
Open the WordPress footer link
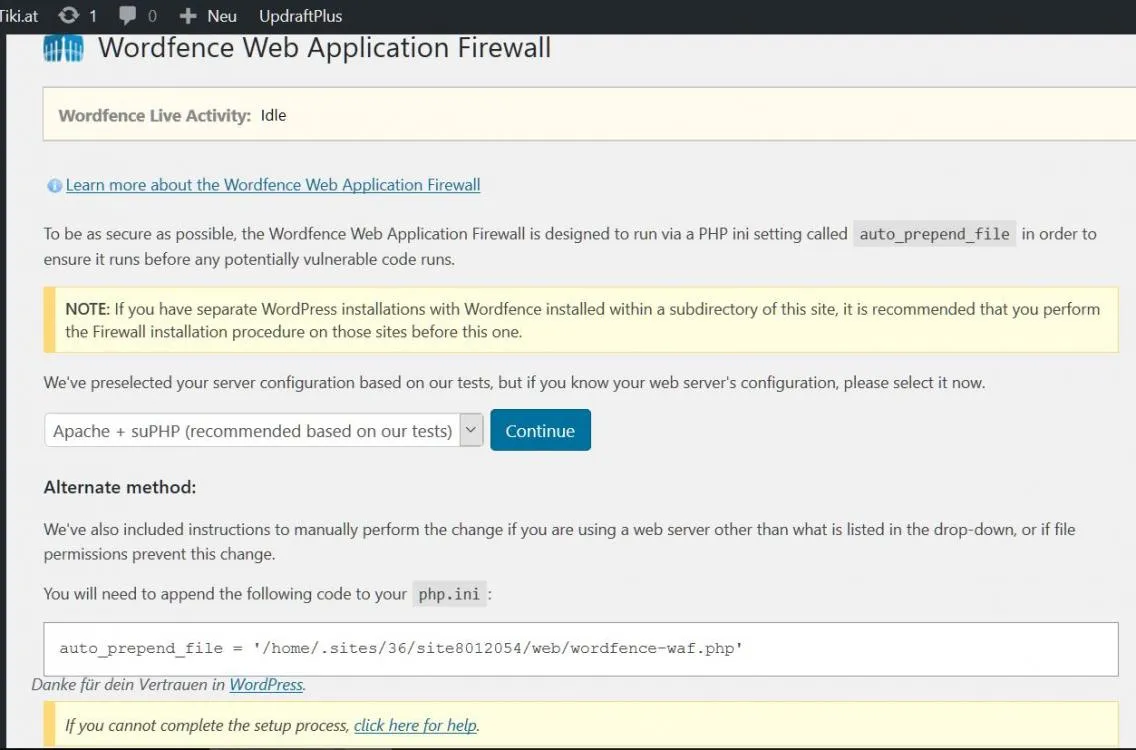pyautogui.click(x=266, y=685)
